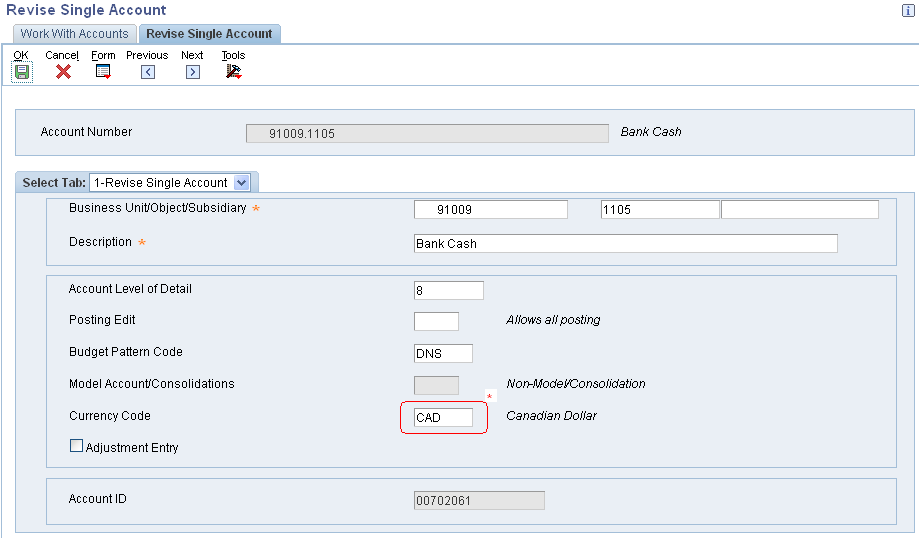Click the 'Budget Pattern Code' label
This screenshot has width=919, height=538.
[x=126, y=352]
